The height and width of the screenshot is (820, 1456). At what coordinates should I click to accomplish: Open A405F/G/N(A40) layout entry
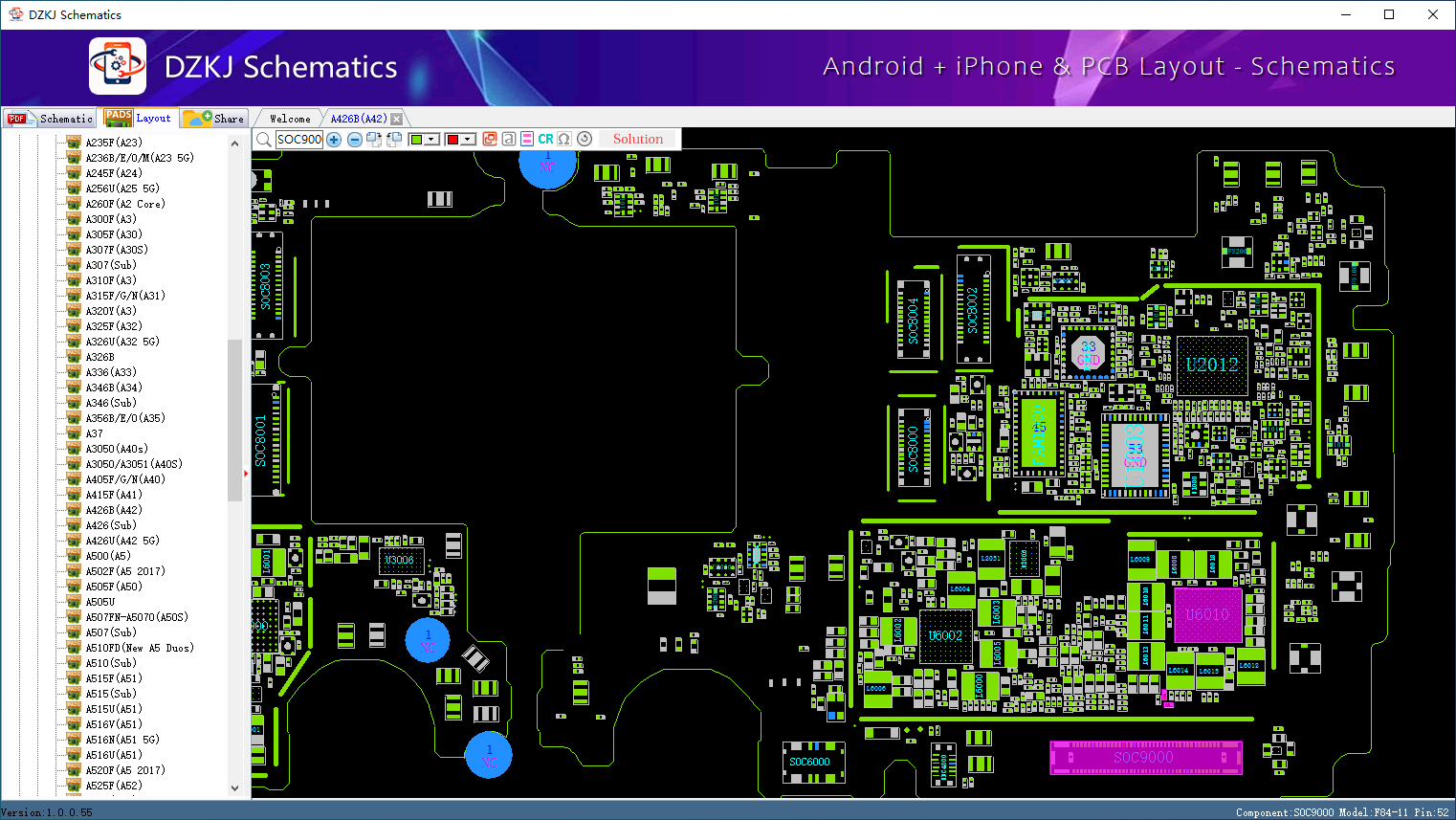coord(125,479)
